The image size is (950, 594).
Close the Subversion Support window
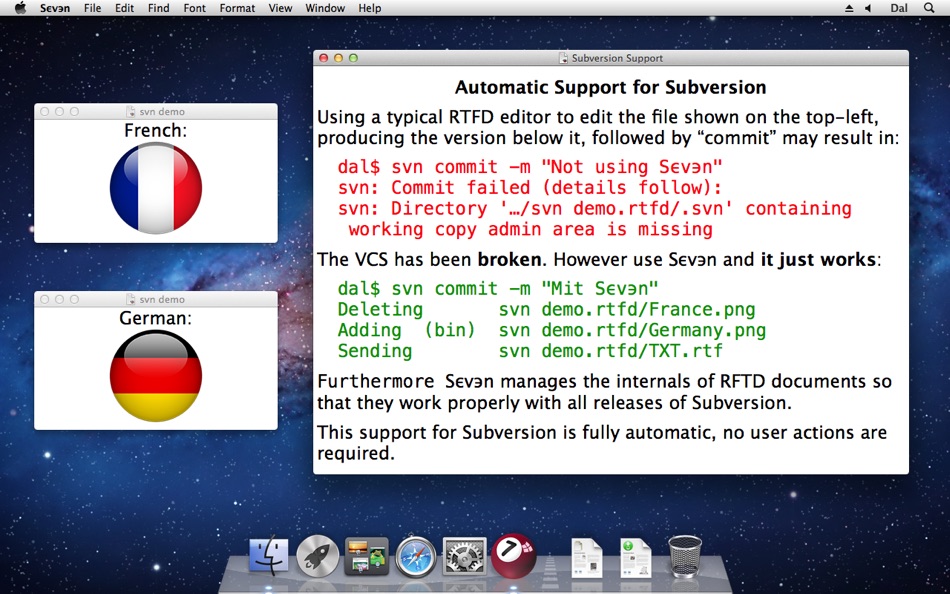pos(324,58)
